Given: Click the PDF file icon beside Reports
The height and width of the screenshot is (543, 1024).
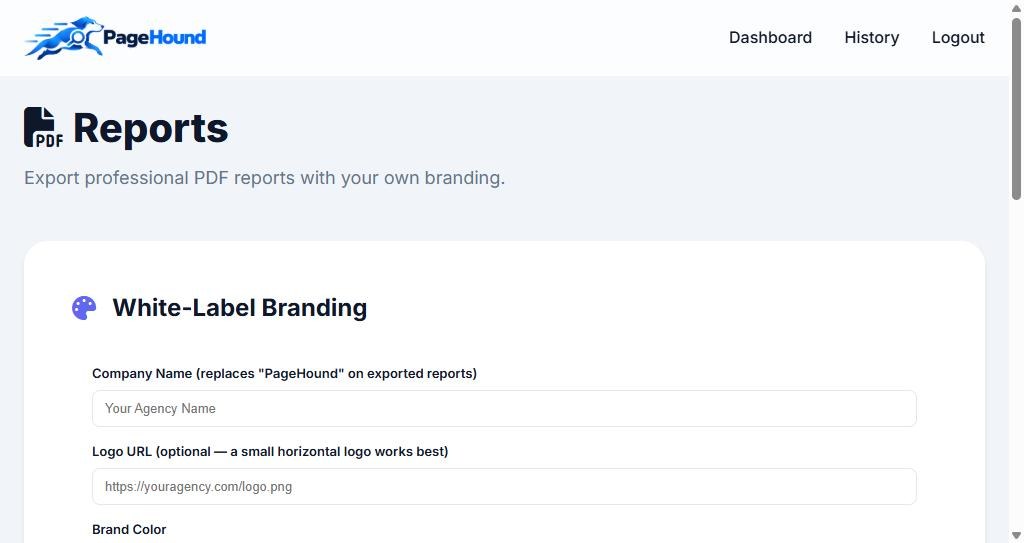Looking at the screenshot, I should pyautogui.click(x=43, y=127).
